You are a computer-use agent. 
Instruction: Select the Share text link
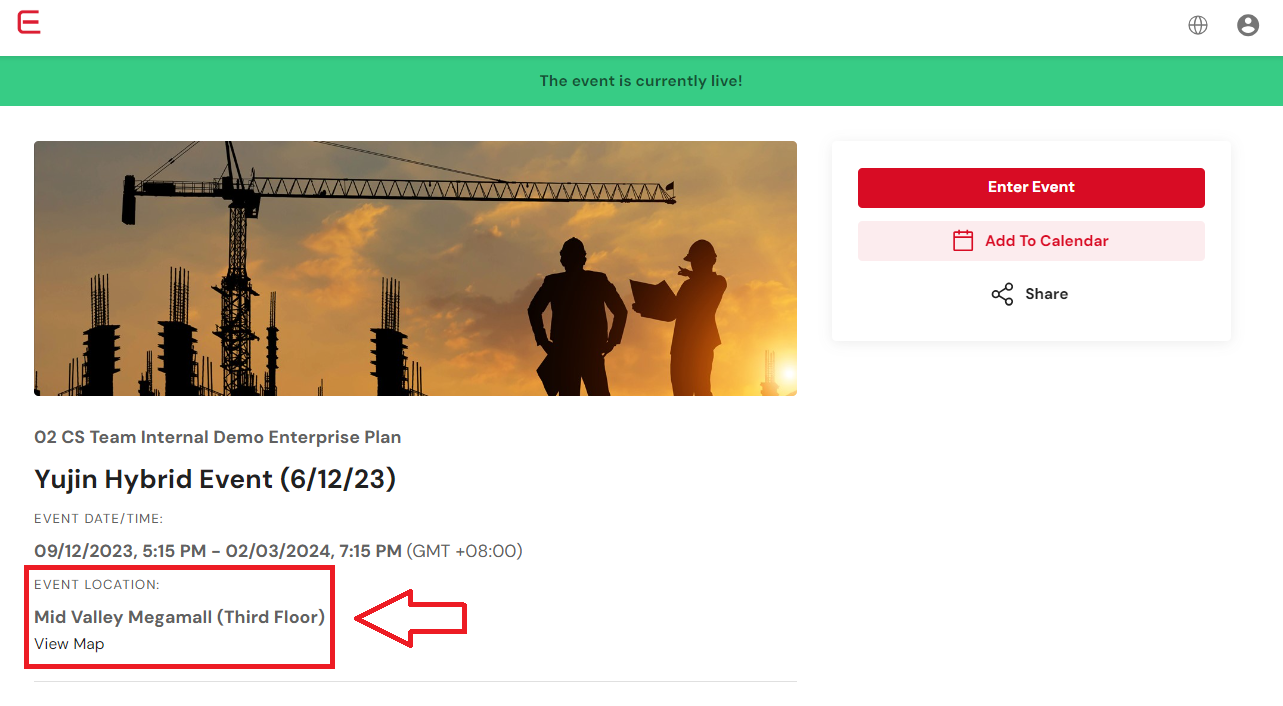click(1047, 294)
